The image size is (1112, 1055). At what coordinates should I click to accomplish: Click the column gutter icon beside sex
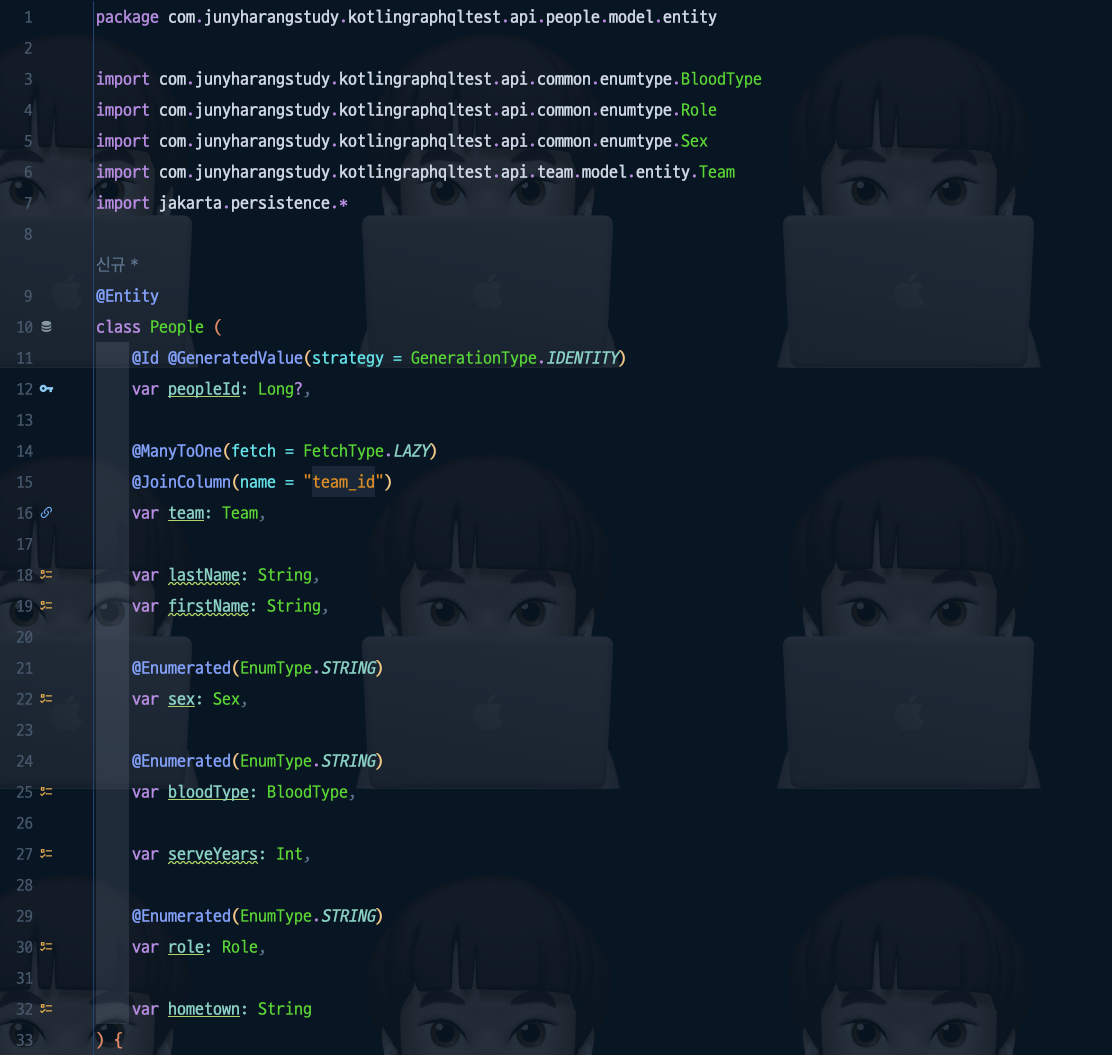tap(46, 698)
